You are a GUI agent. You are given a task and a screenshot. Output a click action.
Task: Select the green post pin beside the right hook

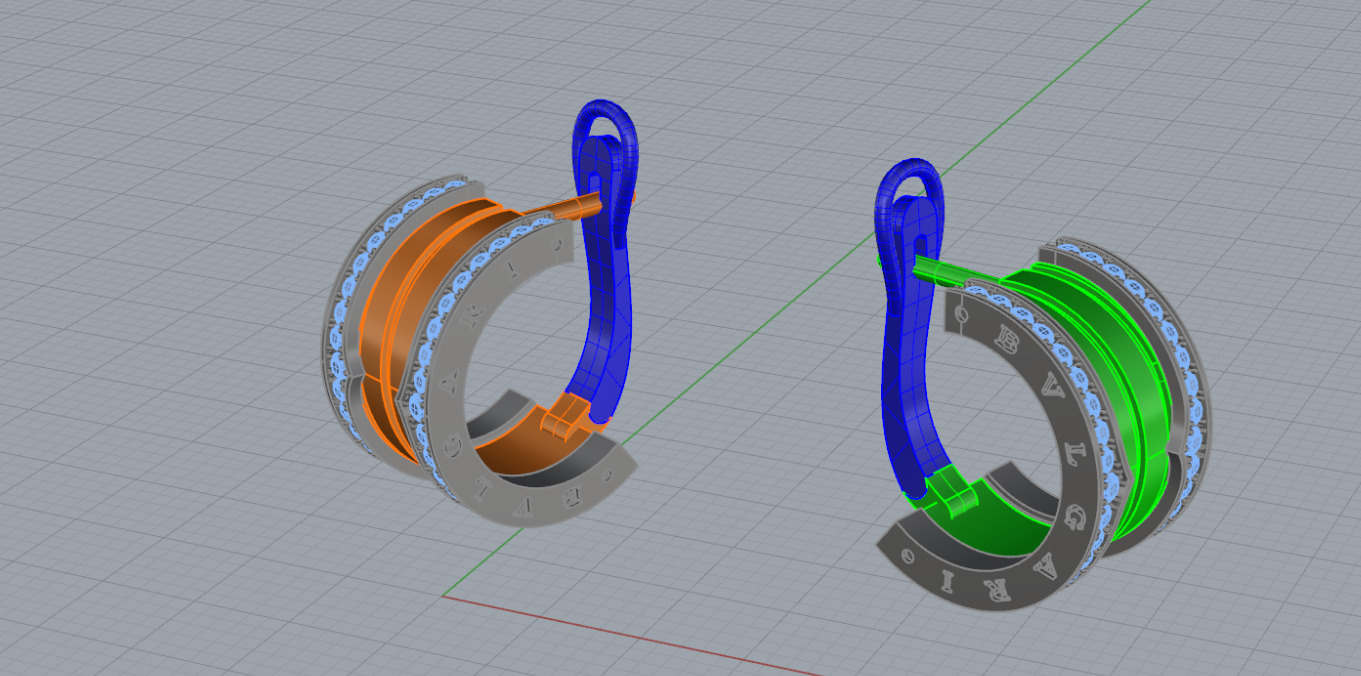(x=955, y=270)
